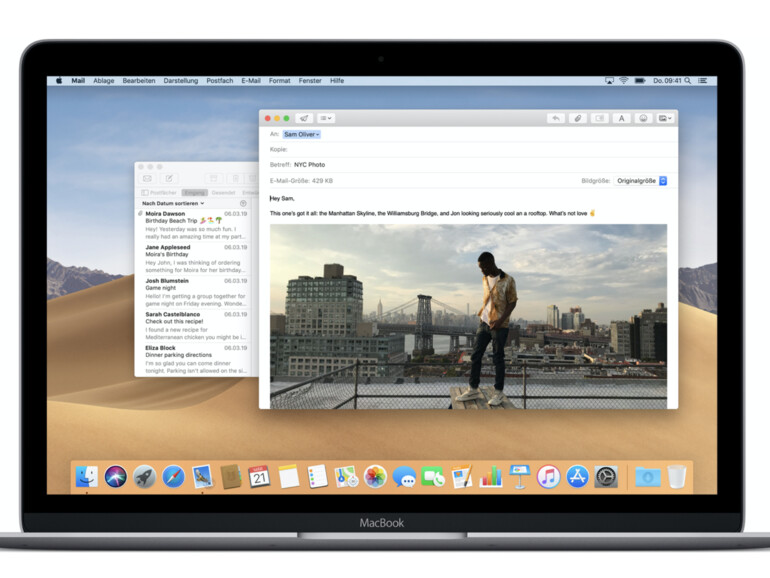Open Numbers chart icon in dock
The image size is (770, 578).
coord(491,476)
